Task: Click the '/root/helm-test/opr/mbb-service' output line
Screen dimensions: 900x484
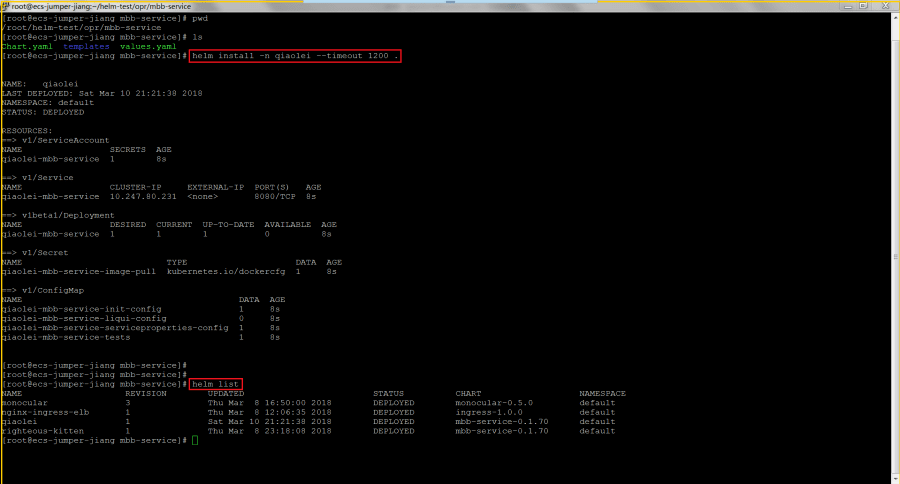Action: [x=82, y=28]
